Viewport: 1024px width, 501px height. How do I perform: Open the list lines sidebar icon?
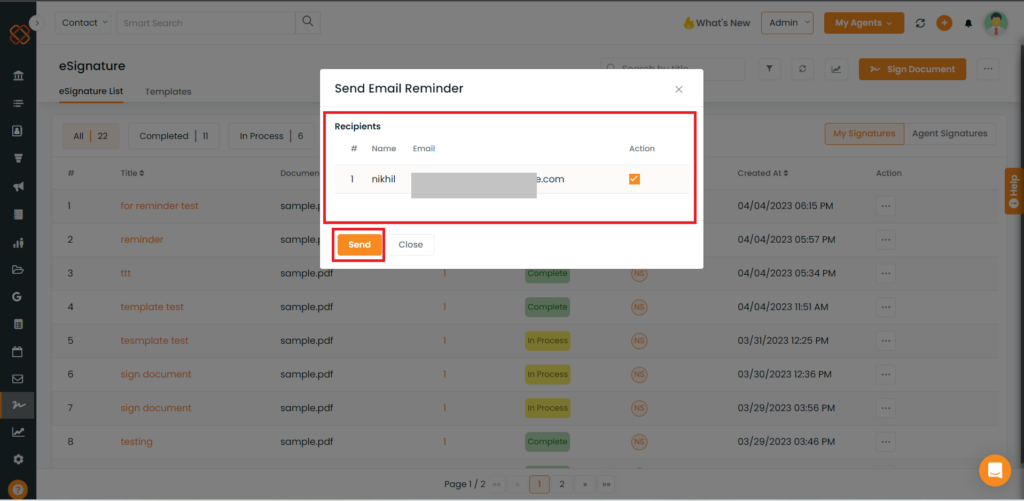tap(18, 103)
